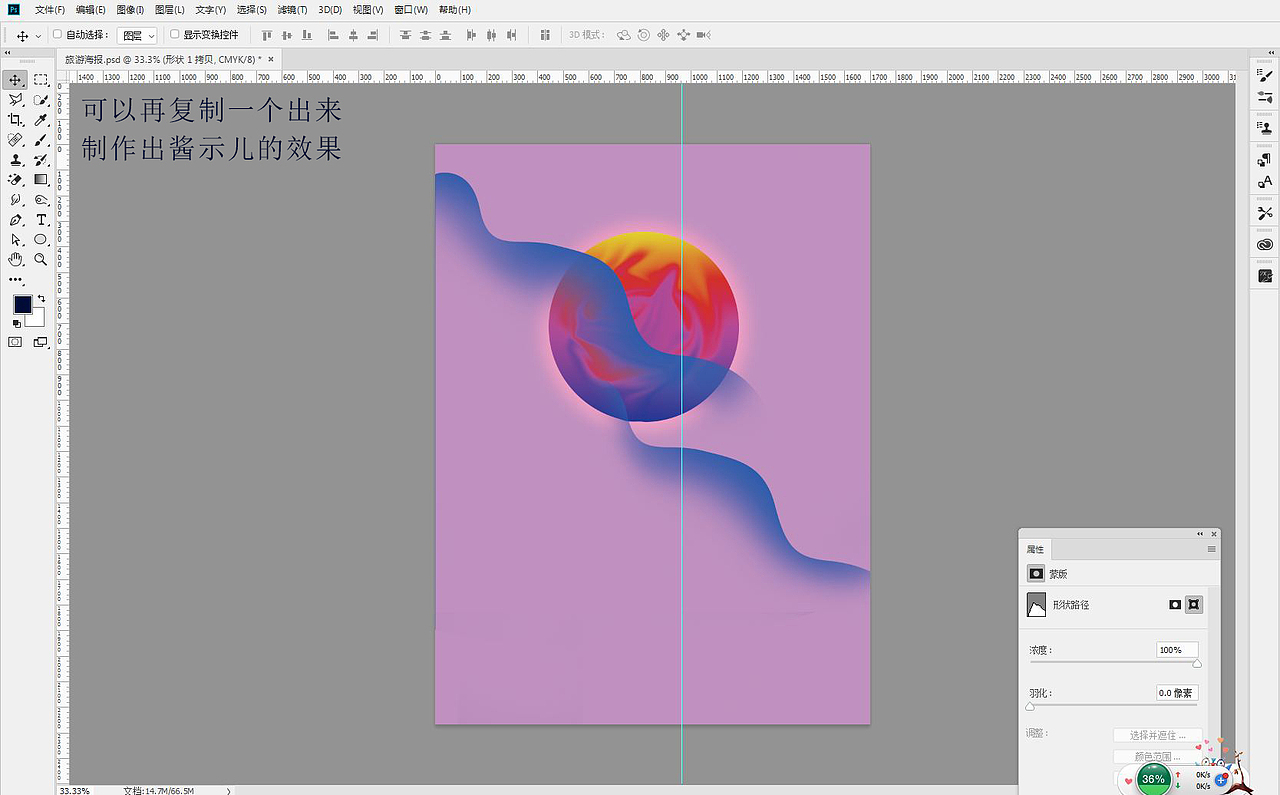Open the 滤镜(T) menu
The width and height of the screenshot is (1280, 795).
pos(293,10)
